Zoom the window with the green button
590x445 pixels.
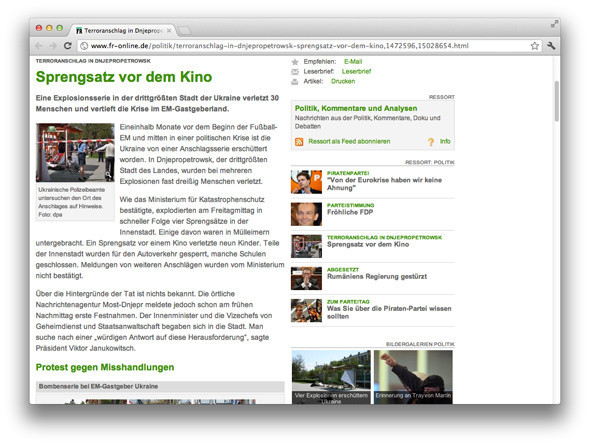[x=59, y=28]
